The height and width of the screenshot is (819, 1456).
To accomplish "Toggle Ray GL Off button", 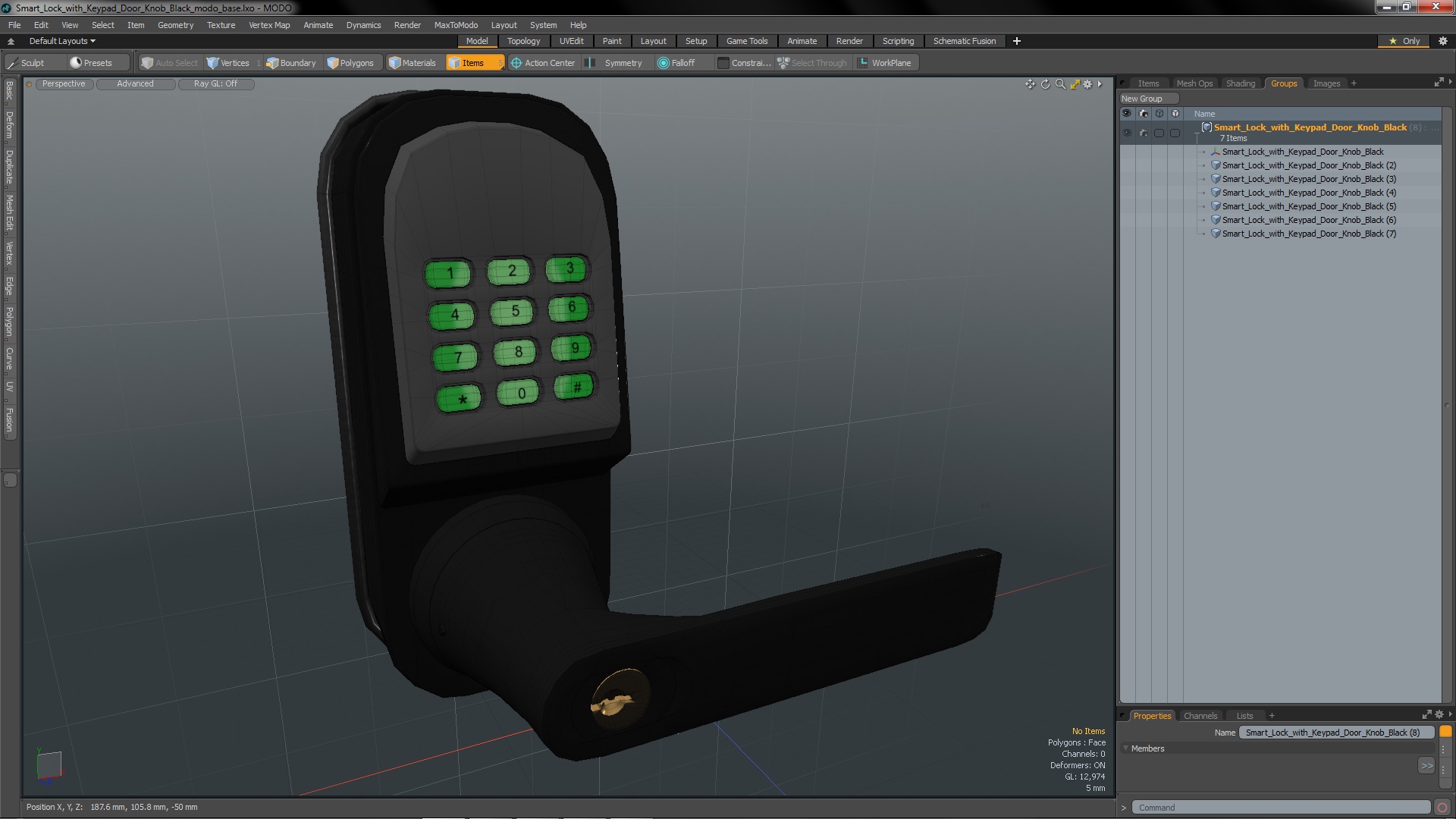I will 215,84.
